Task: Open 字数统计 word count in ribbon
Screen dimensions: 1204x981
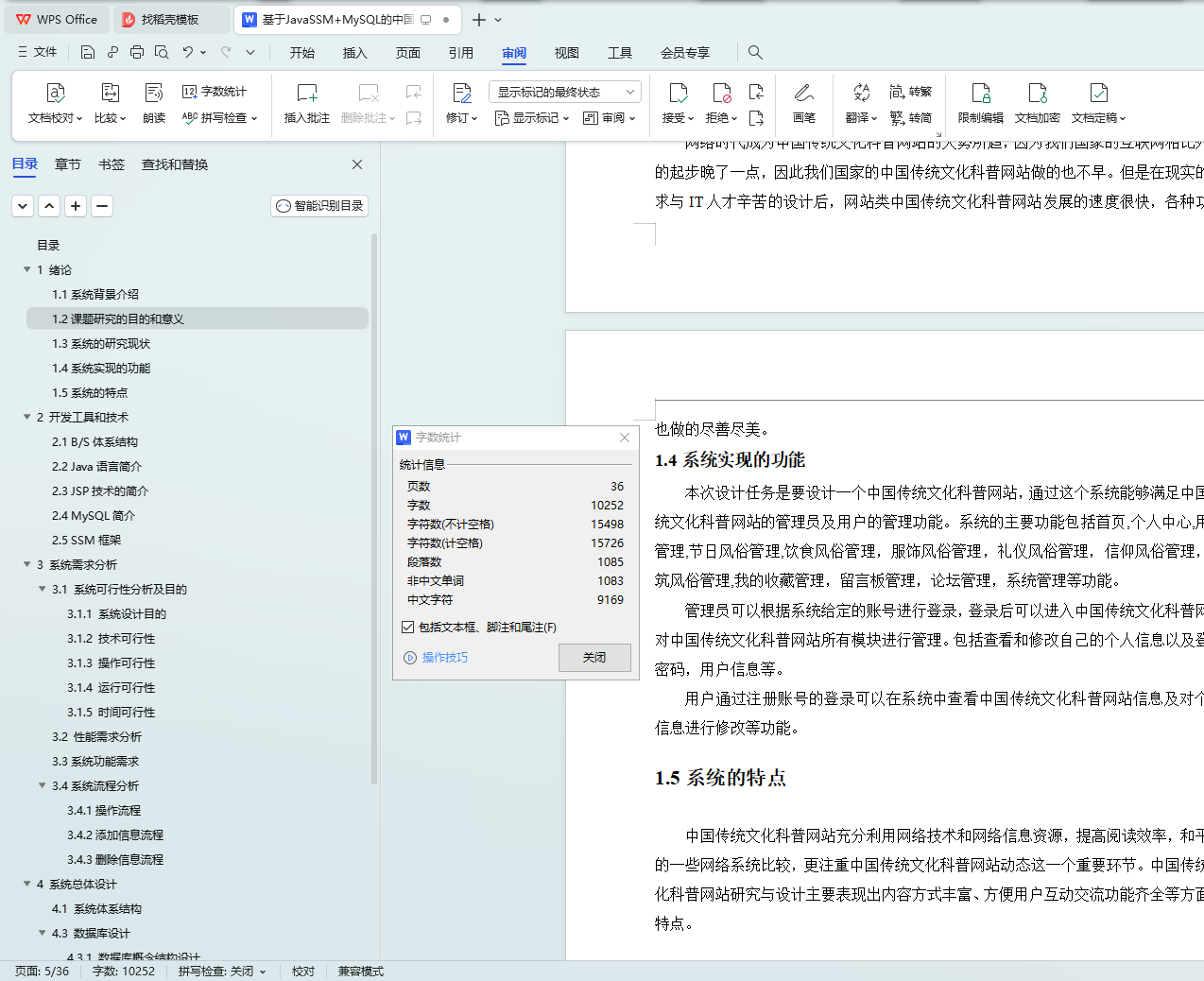Action: (215, 92)
